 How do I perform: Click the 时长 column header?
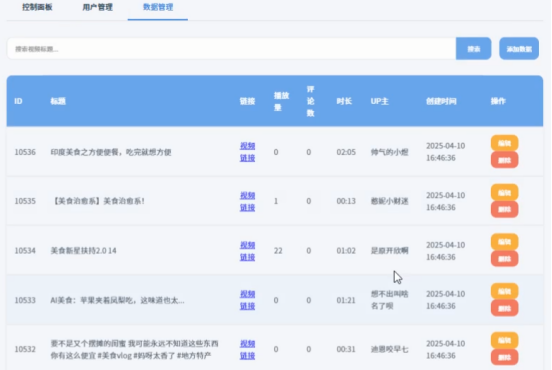click(x=344, y=101)
